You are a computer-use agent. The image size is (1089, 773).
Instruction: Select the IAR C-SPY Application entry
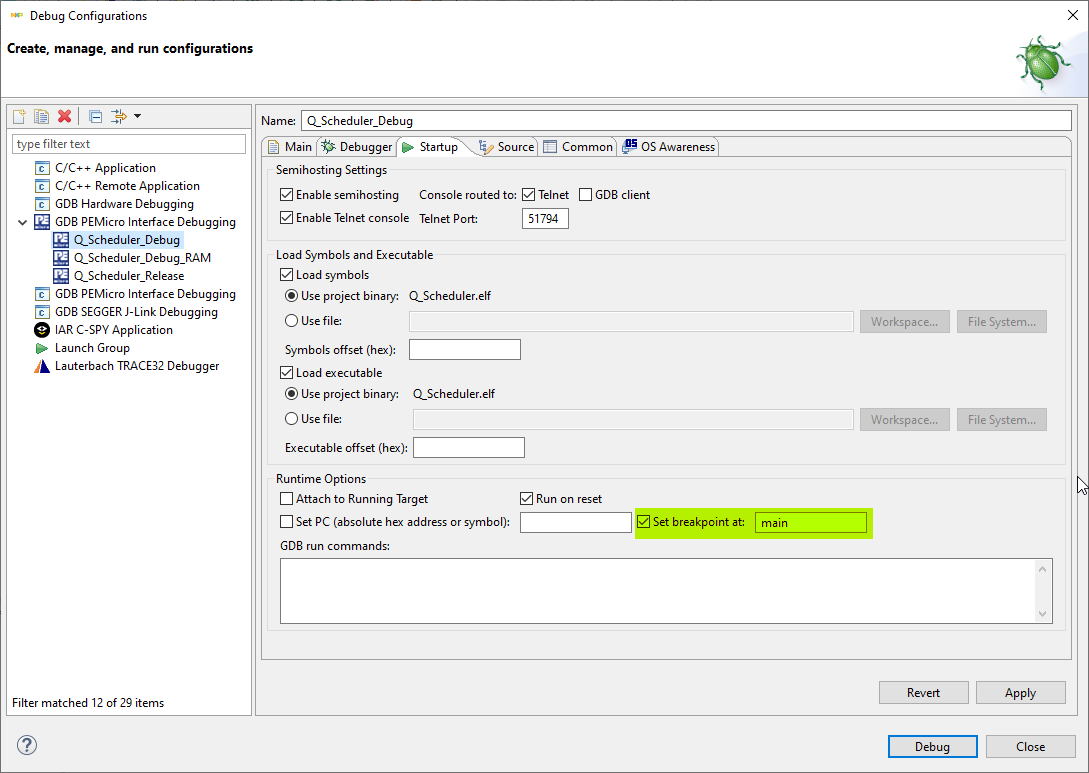[113, 329]
